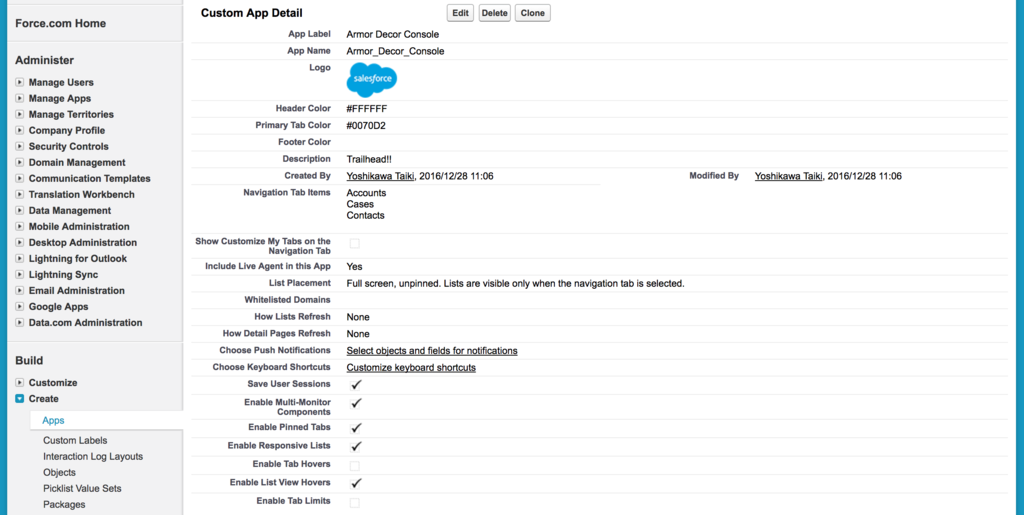Screen dimensions: 1024x515
Task: Expand the Desktop Administration arrow
Action: [20, 243]
